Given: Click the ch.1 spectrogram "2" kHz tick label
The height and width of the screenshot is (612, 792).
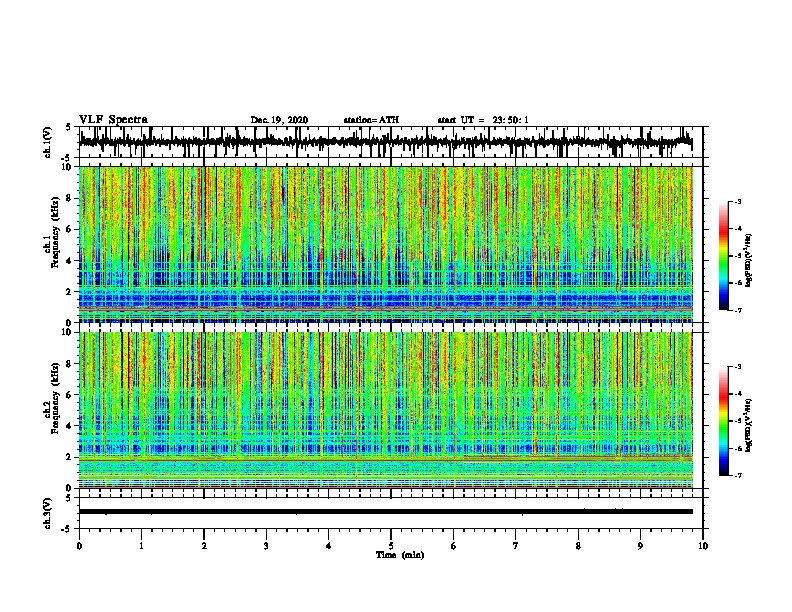Looking at the screenshot, I should [70, 291].
